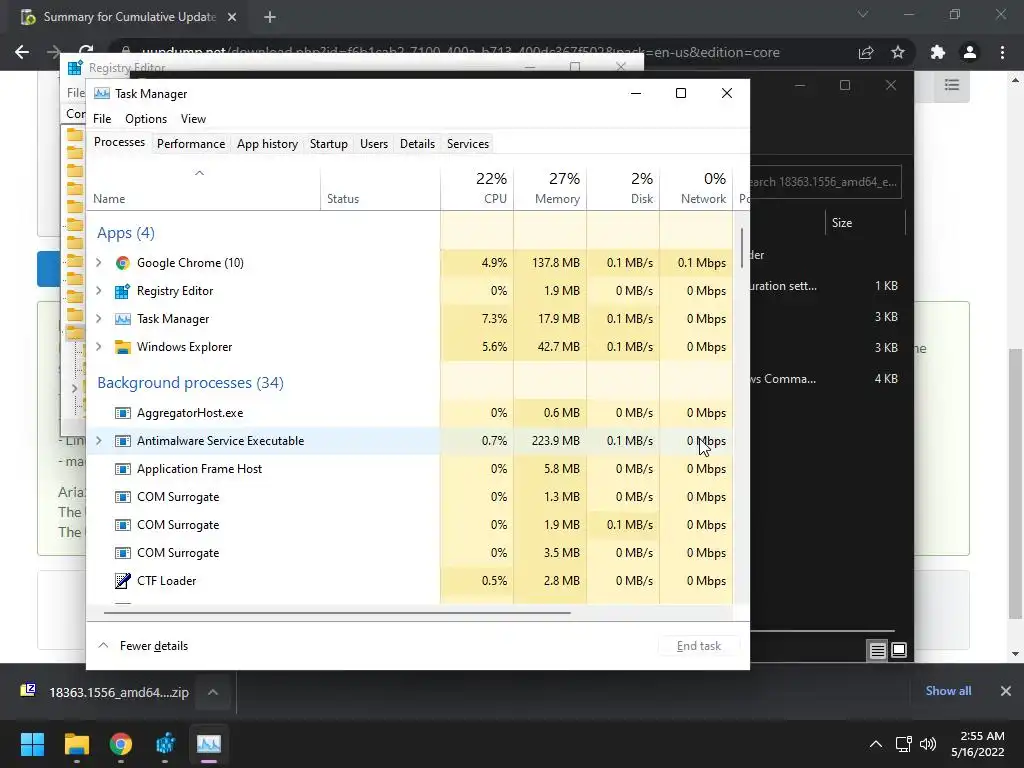The height and width of the screenshot is (768, 1024).
Task: Sort by Name column header
Action: pos(203,188)
